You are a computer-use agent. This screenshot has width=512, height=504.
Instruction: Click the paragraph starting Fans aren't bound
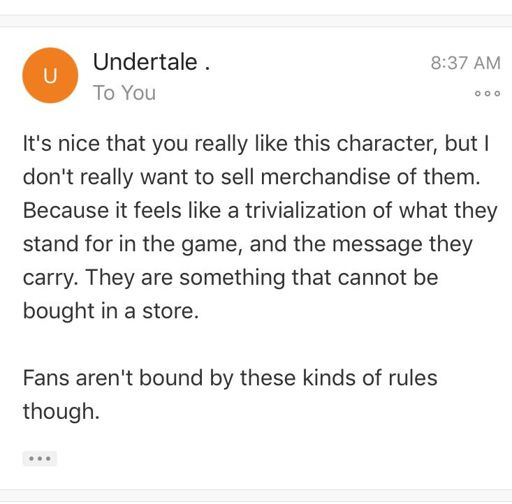(230, 395)
